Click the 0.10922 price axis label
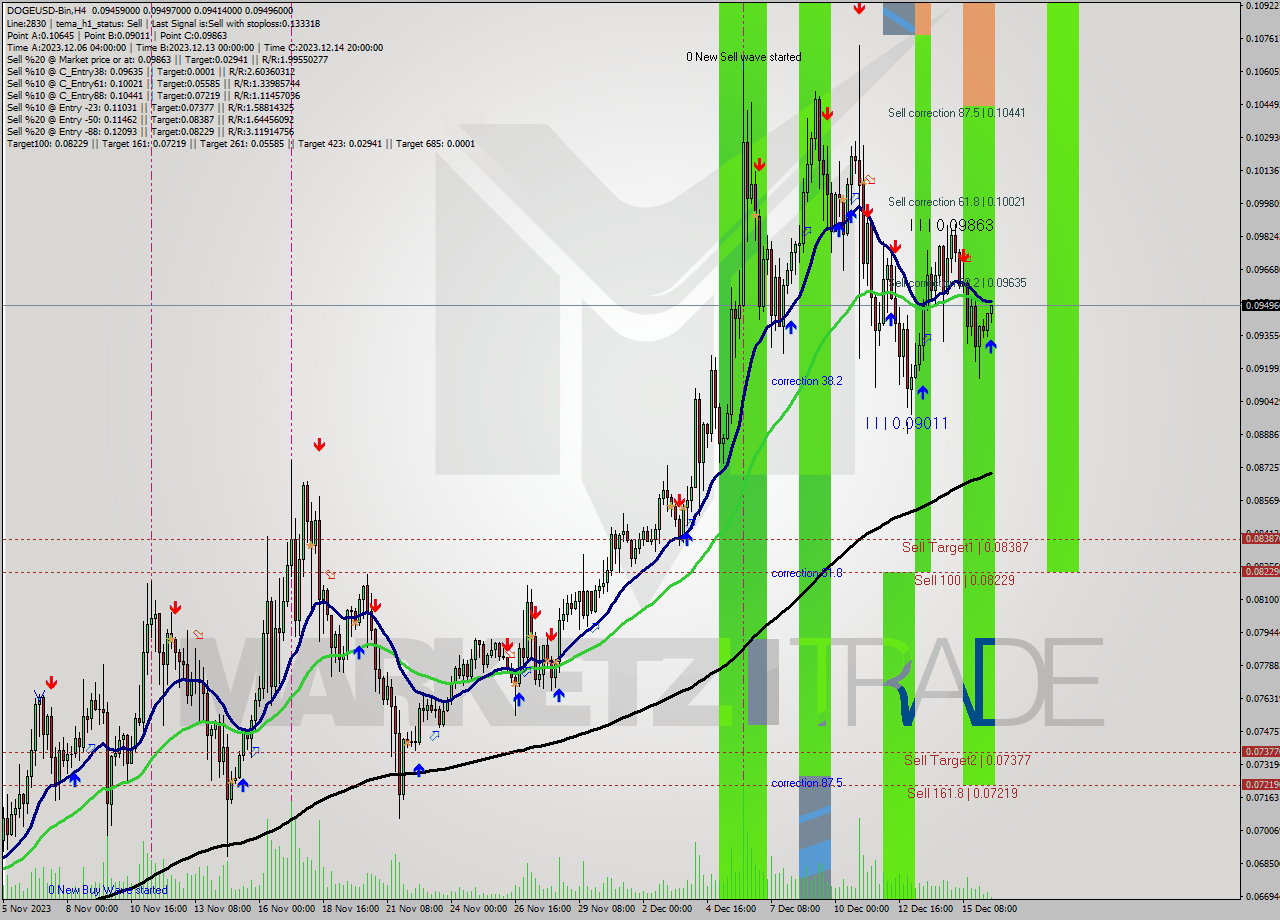 [1262, 6]
